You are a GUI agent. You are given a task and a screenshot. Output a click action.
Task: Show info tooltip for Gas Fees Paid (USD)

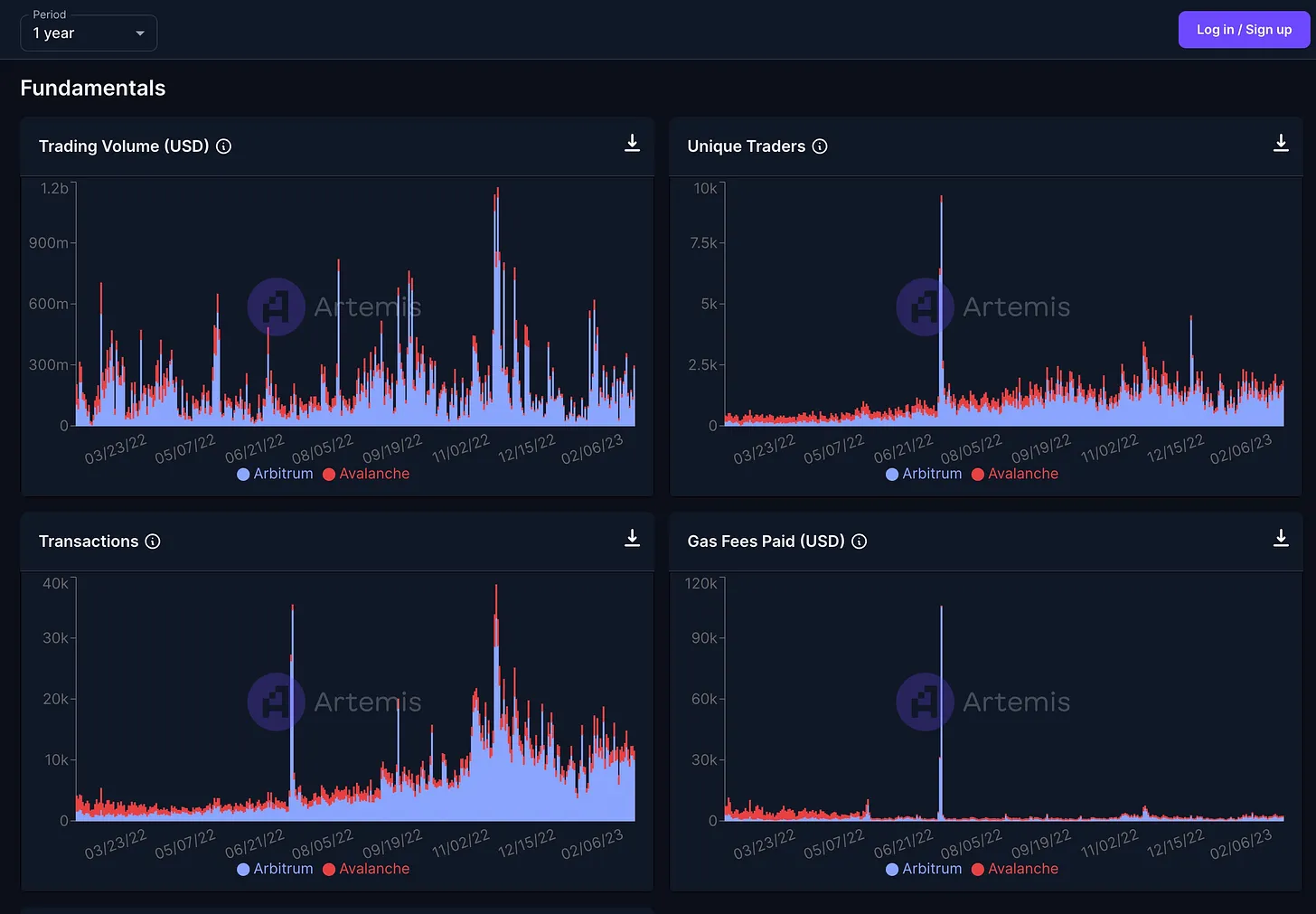click(x=860, y=542)
